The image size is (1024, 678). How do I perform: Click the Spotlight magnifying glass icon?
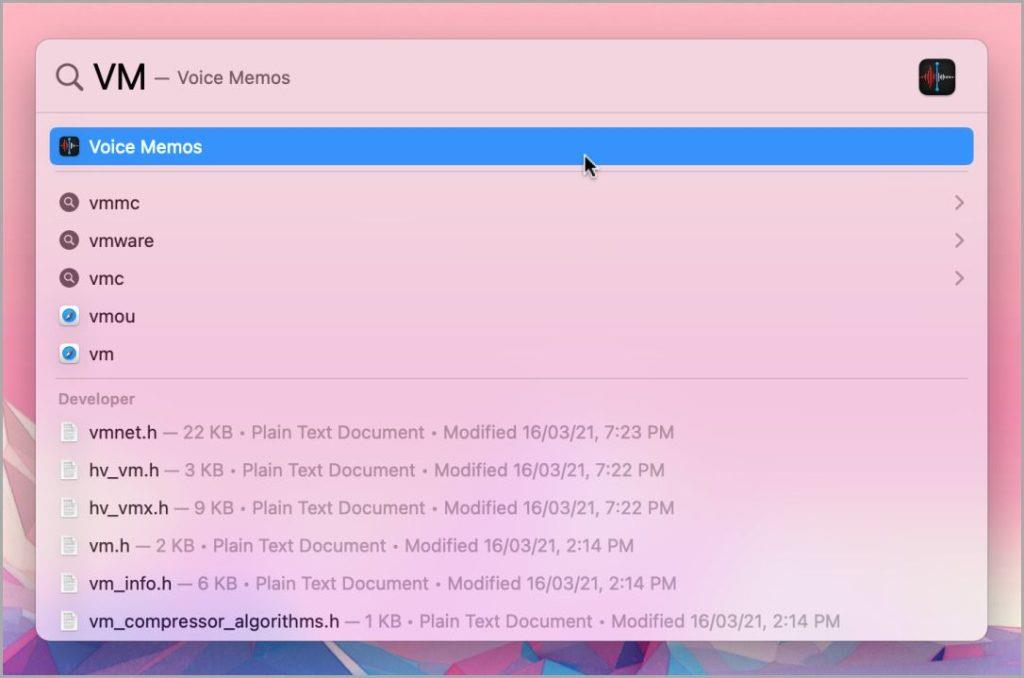click(x=69, y=77)
